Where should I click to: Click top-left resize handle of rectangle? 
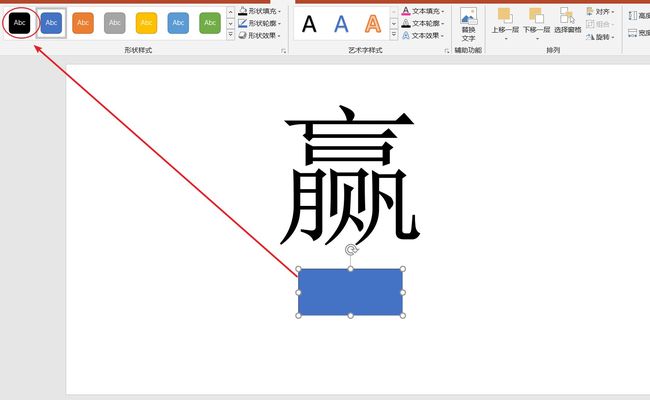298,269
